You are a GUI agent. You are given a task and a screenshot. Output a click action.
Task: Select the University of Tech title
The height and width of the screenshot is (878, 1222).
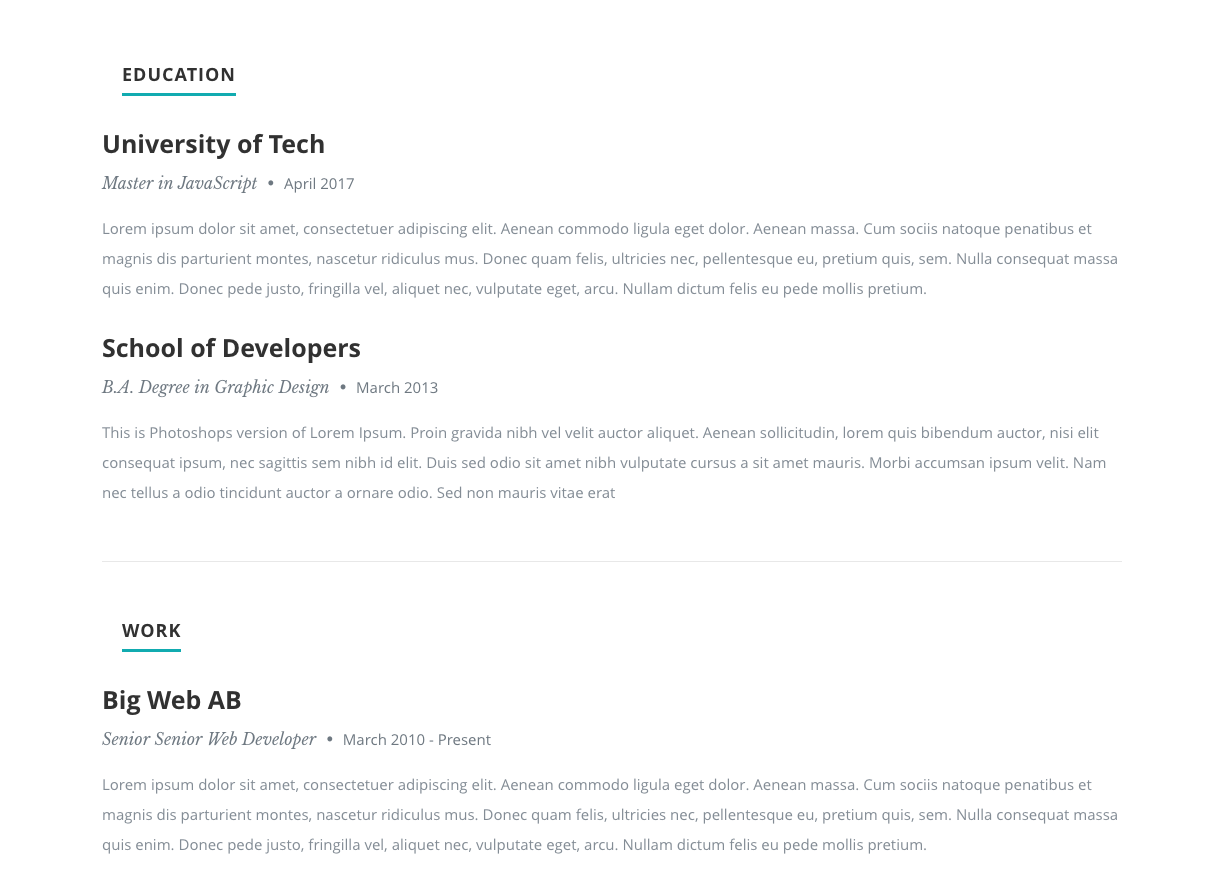pyautogui.click(x=213, y=144)
